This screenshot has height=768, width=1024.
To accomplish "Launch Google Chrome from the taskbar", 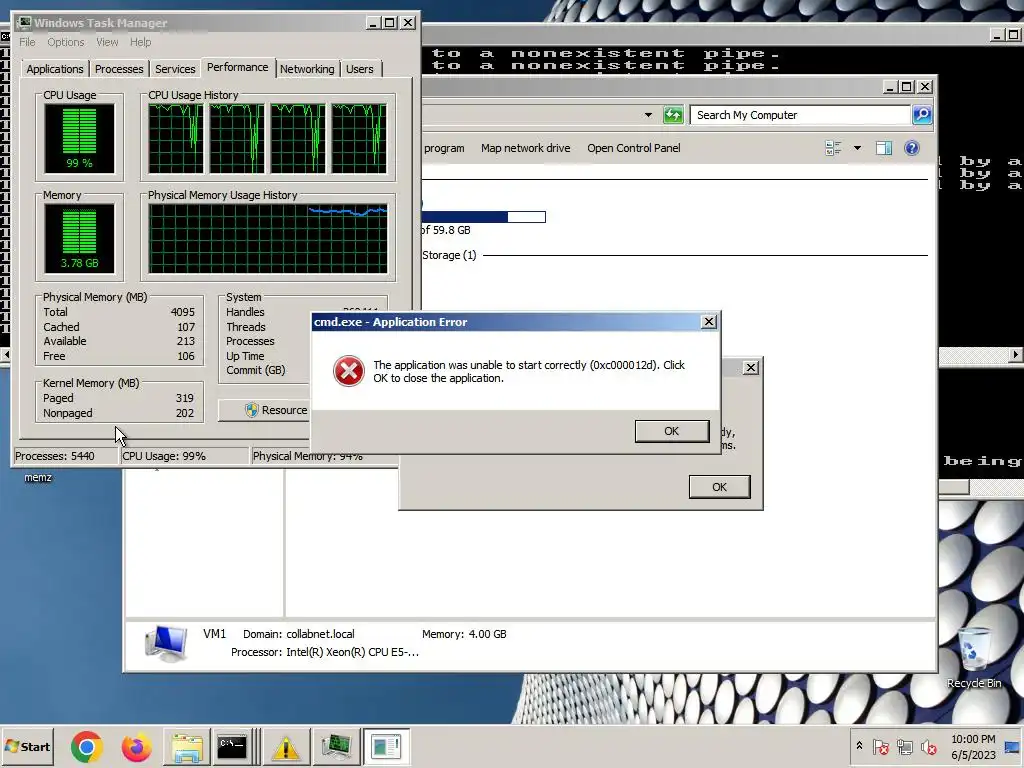I will [86, 746].
